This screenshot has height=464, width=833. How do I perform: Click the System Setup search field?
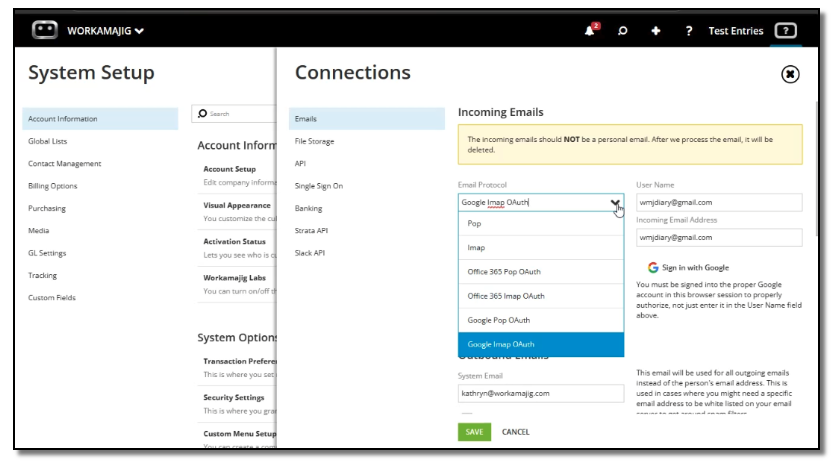point(234,114)
